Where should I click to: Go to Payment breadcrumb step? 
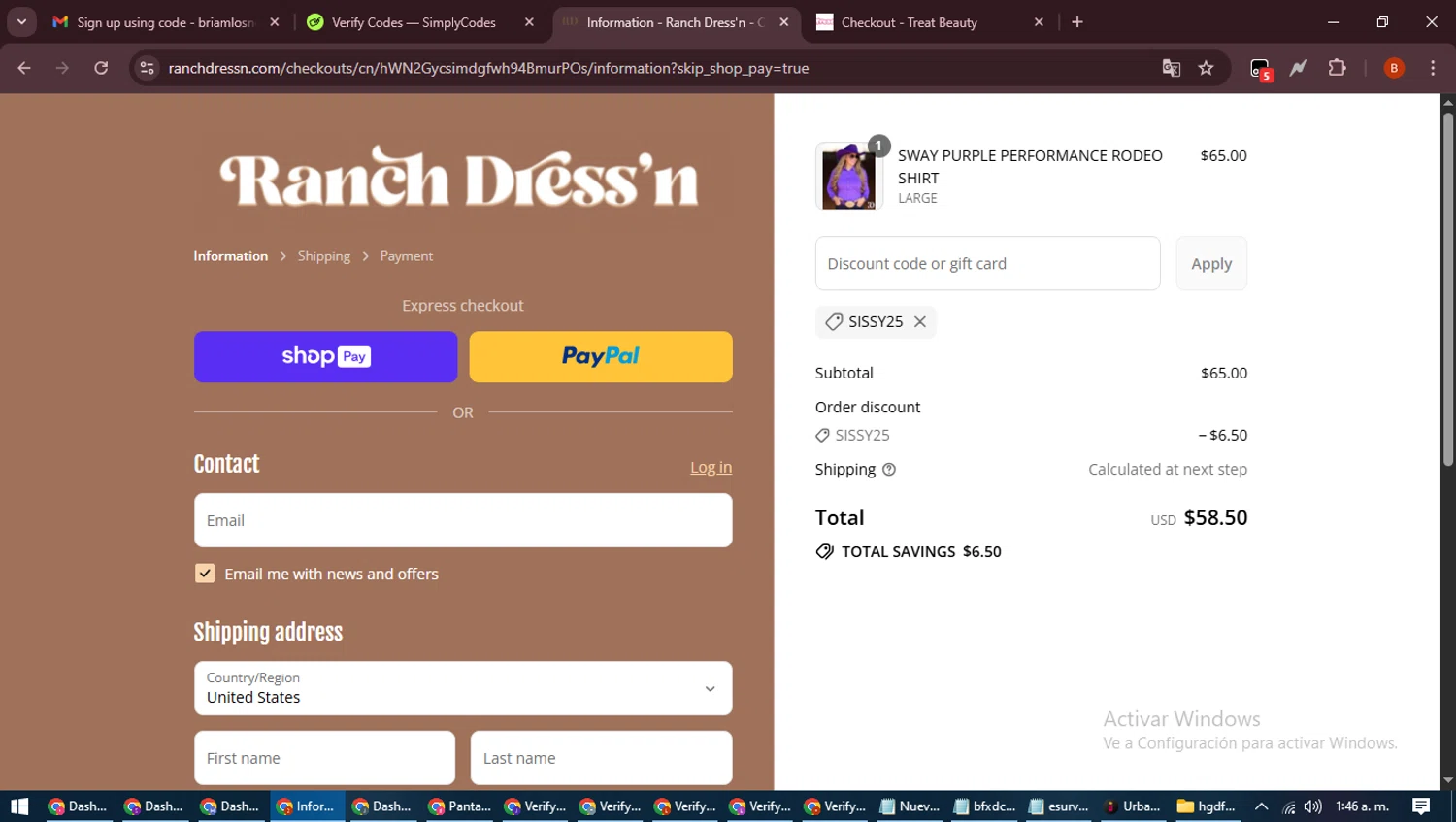407,256
